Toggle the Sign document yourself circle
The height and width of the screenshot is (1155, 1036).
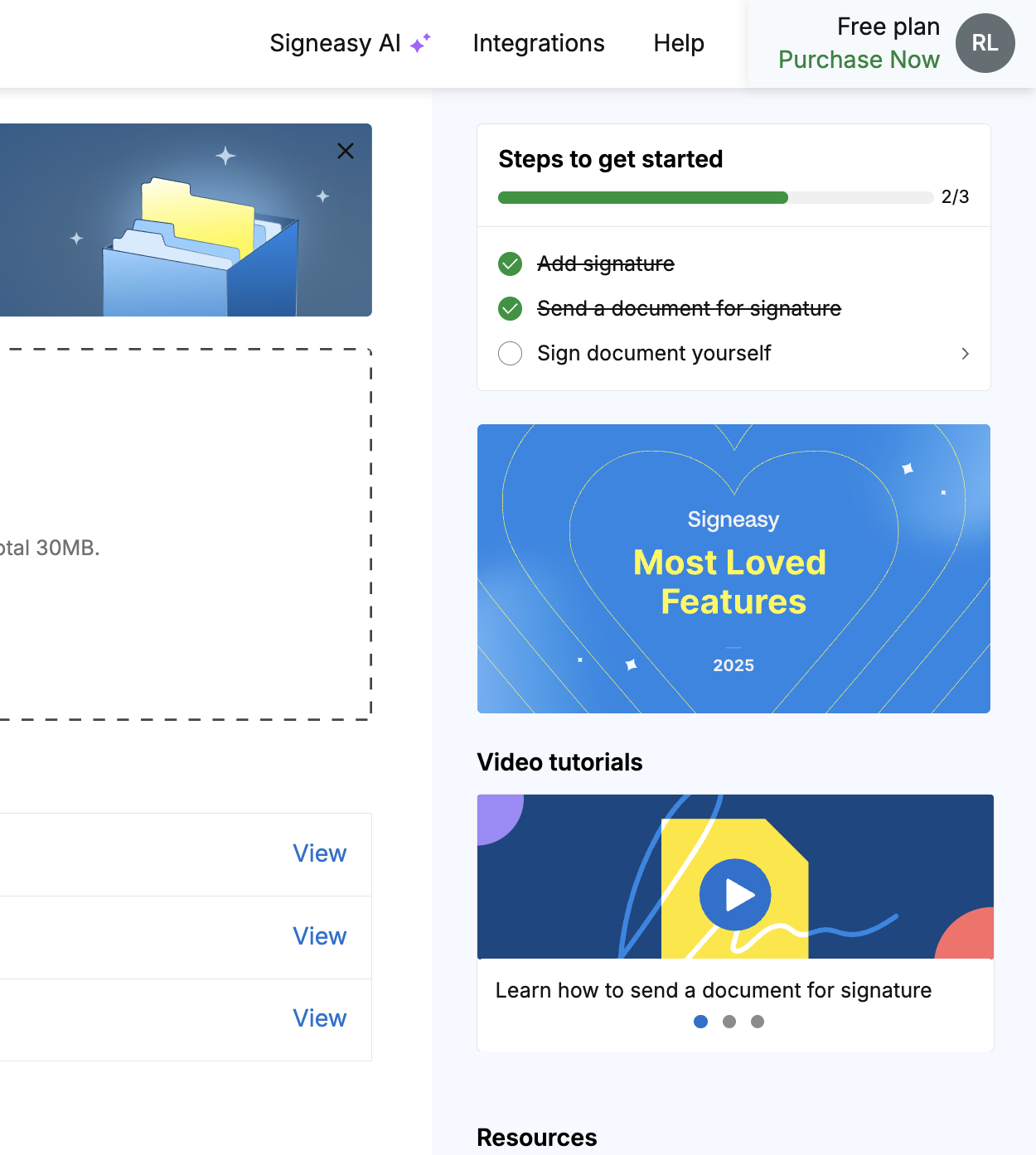(x=510, y=354)
